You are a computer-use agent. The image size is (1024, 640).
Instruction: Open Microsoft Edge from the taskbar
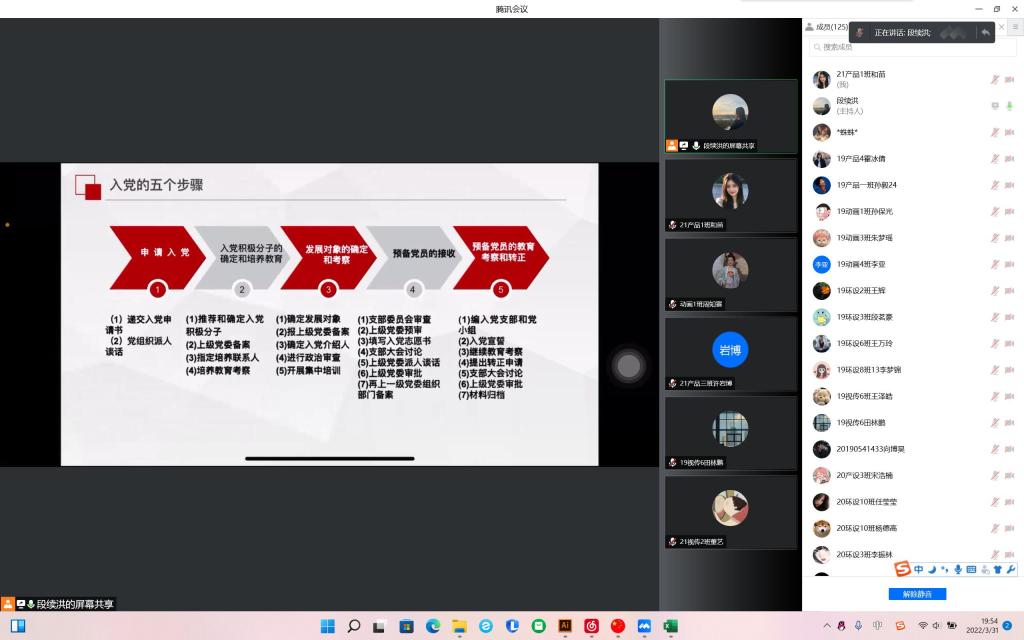[433, 626]
